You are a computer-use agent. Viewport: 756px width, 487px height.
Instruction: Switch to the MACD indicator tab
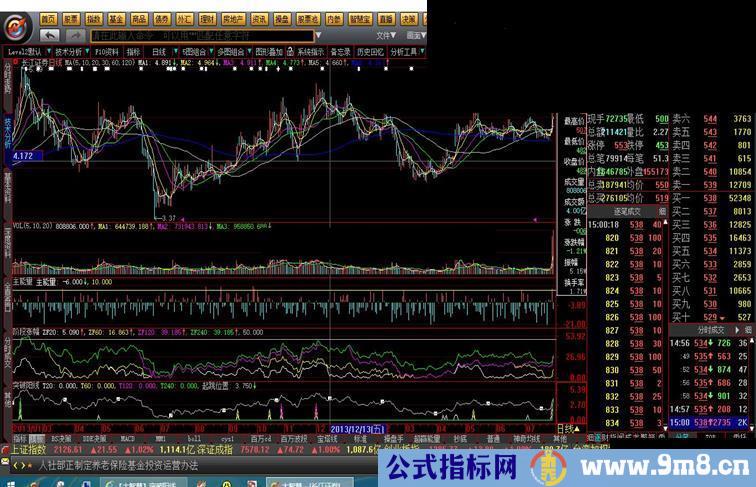[128, 438]
